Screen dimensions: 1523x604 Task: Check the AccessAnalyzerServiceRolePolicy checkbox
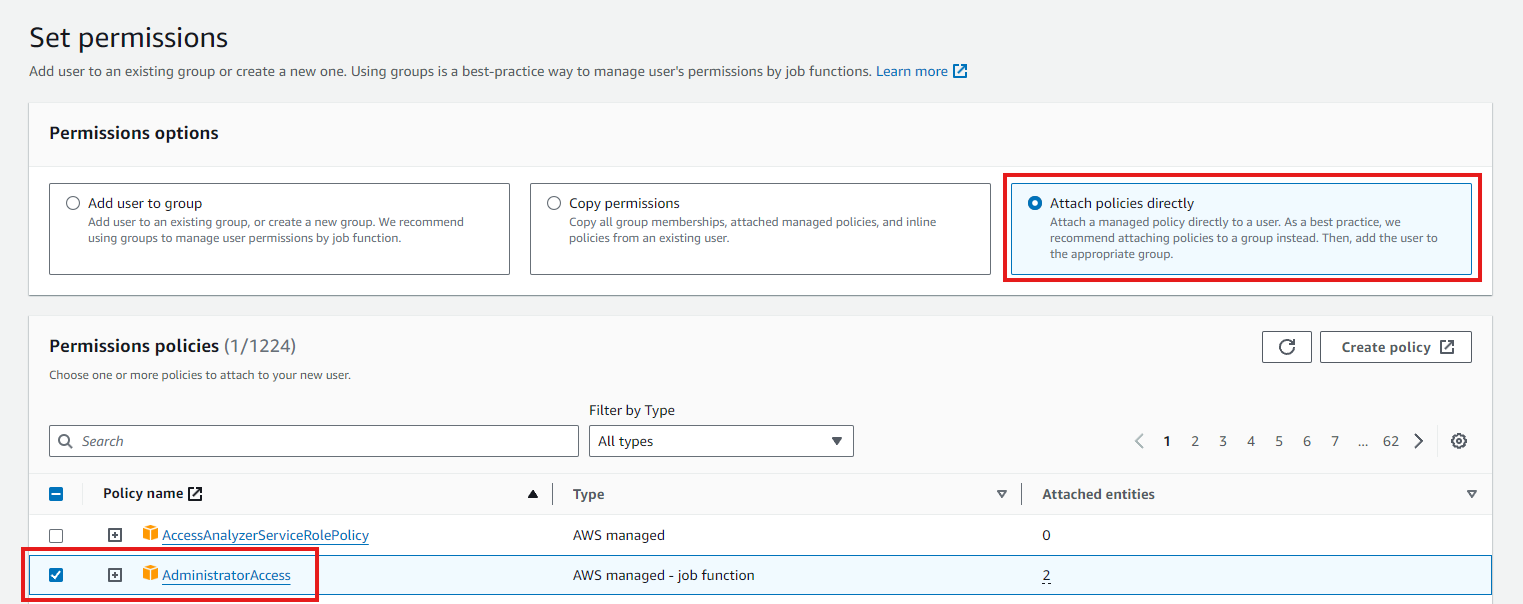[57, 536]
